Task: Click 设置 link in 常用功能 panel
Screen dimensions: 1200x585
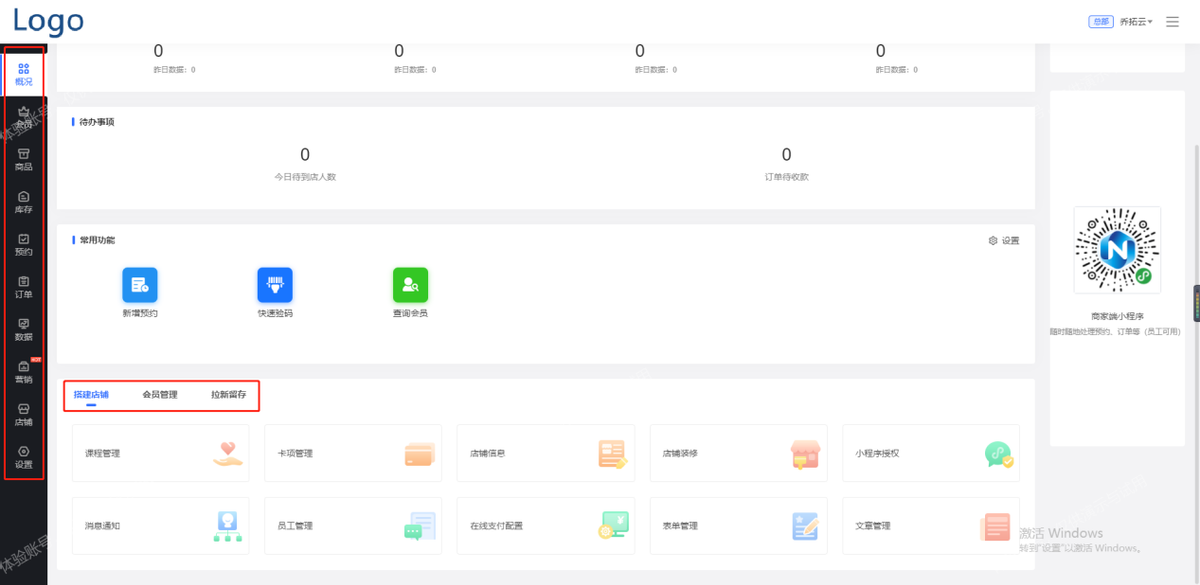Action: (1004, 241)
